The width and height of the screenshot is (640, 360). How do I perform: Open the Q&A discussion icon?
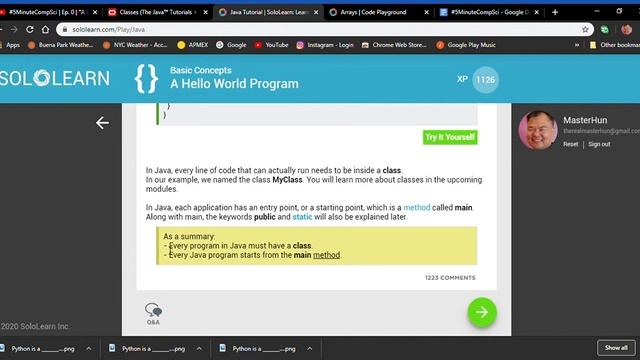[x=153, y=313]
